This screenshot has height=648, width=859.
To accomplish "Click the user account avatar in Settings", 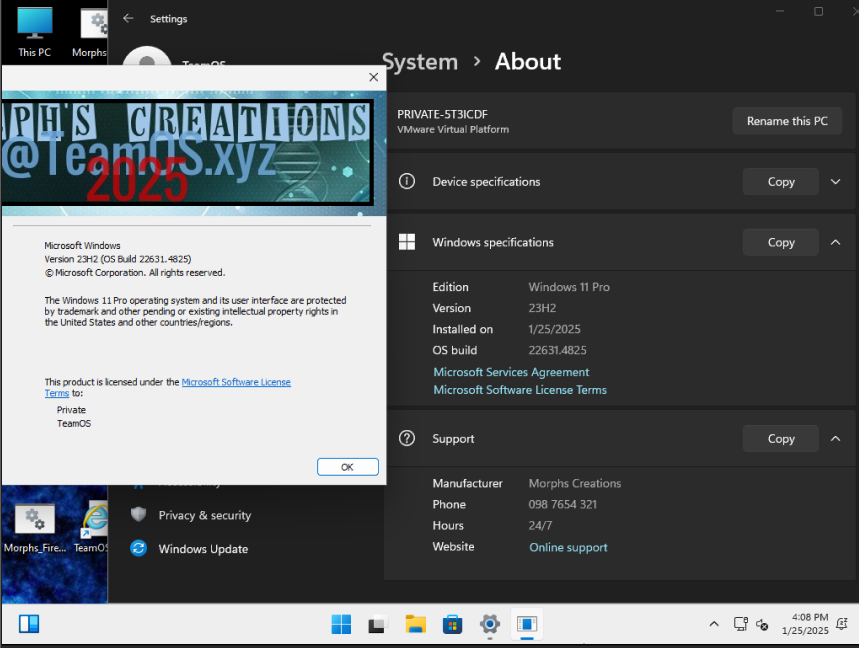I will (x=147, y=56).
